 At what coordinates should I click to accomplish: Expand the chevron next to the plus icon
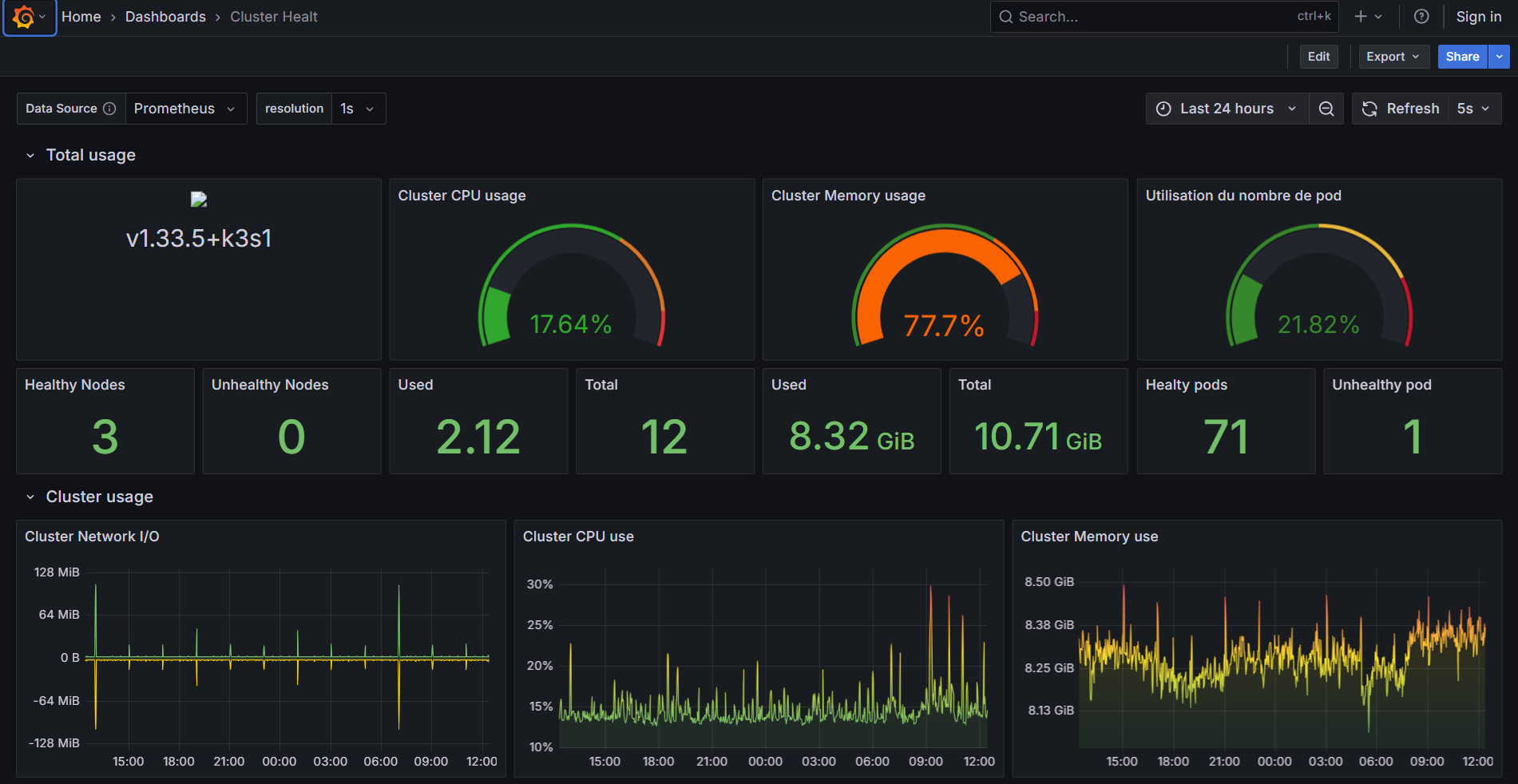point(1378,17)
